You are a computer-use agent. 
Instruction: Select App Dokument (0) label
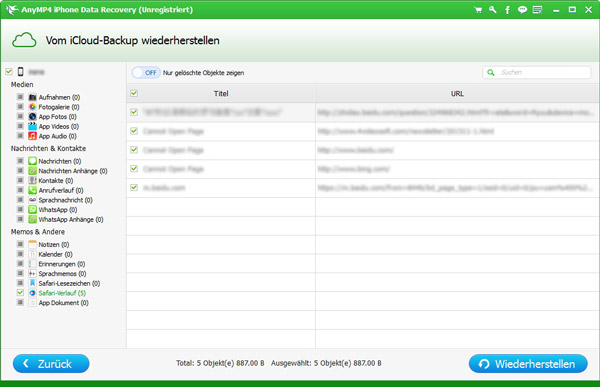tap(64, 303)
